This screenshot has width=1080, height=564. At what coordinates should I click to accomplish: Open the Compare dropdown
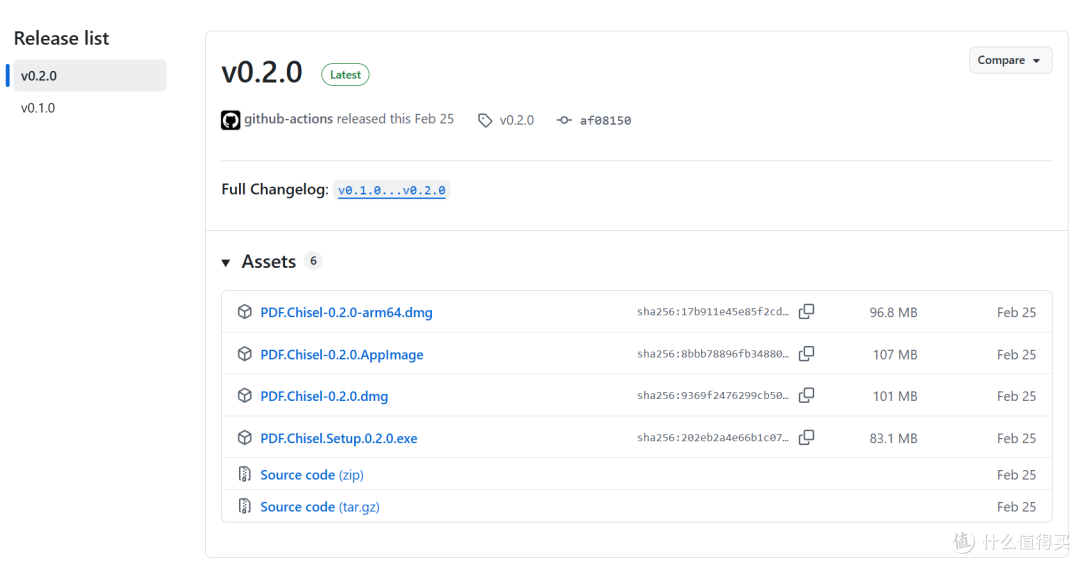pos(1010,61)
